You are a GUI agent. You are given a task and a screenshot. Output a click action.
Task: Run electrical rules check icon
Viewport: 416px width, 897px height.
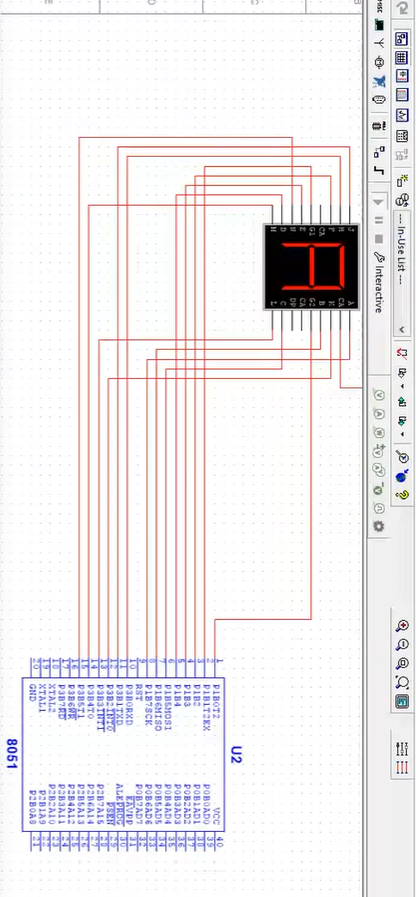pos(402,352)
